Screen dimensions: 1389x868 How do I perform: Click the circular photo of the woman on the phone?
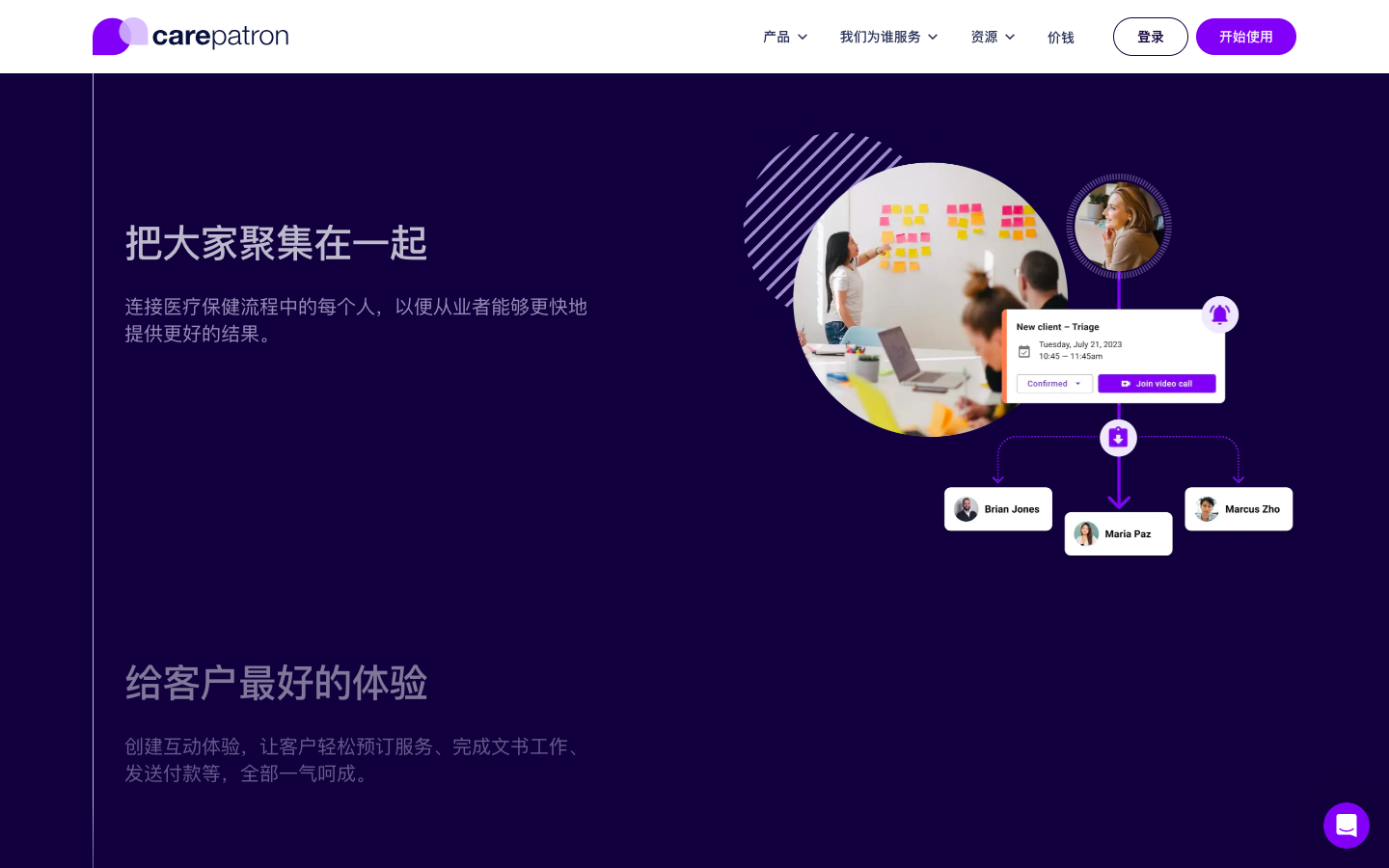coord(1119,226)
